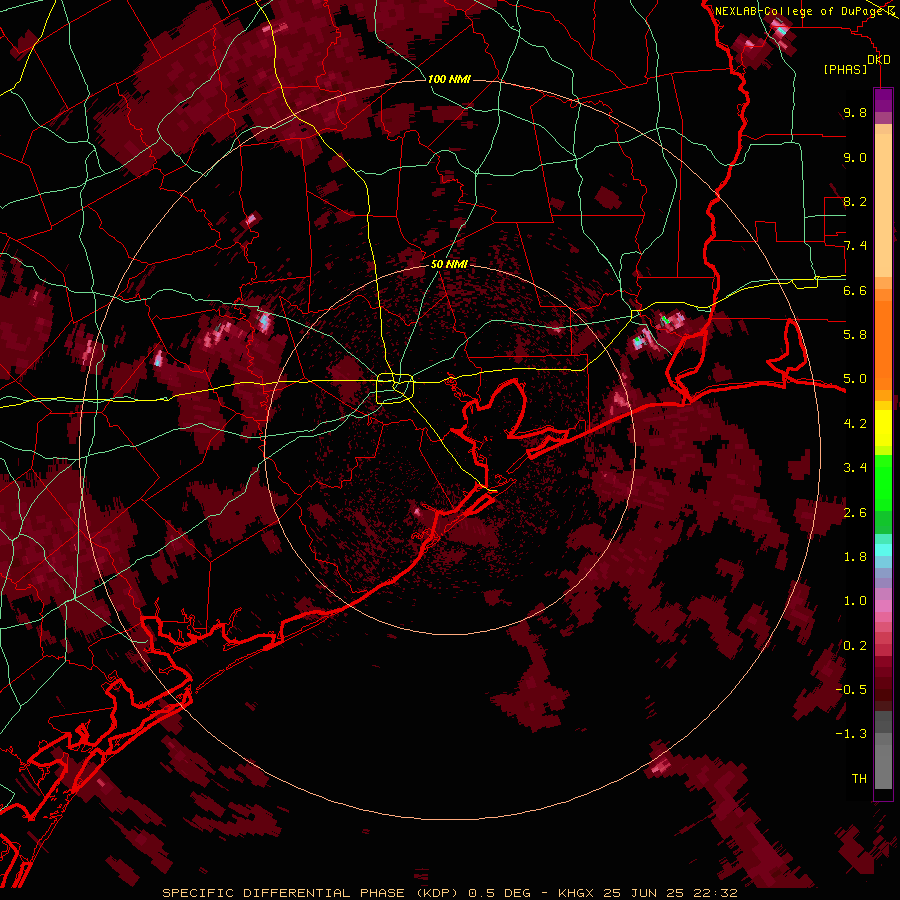Click the KHGX radar site identifier in the caption
Screen dimensions: 900x900
[577, 893]
